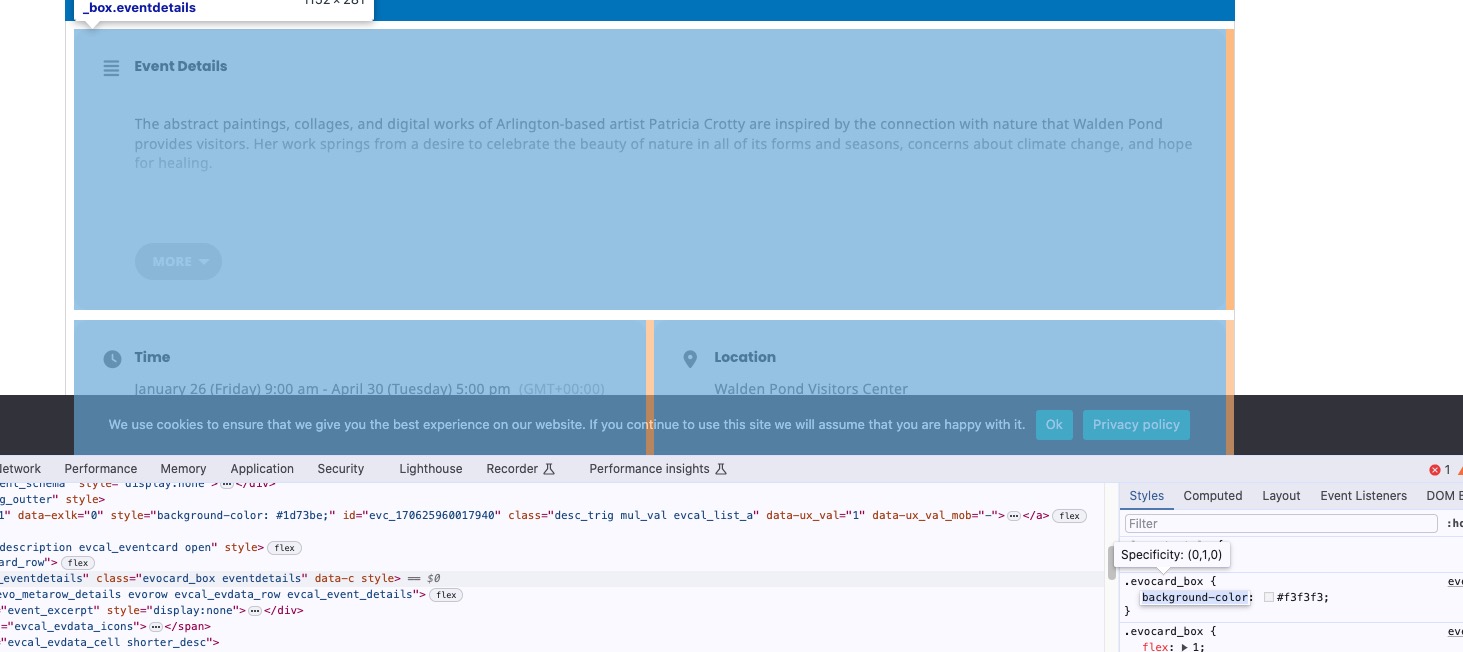The image size is (1463, 652).
Task: Expand ellipsis in evcal_evdata_icons span
Action: click(x=156, y=626)
